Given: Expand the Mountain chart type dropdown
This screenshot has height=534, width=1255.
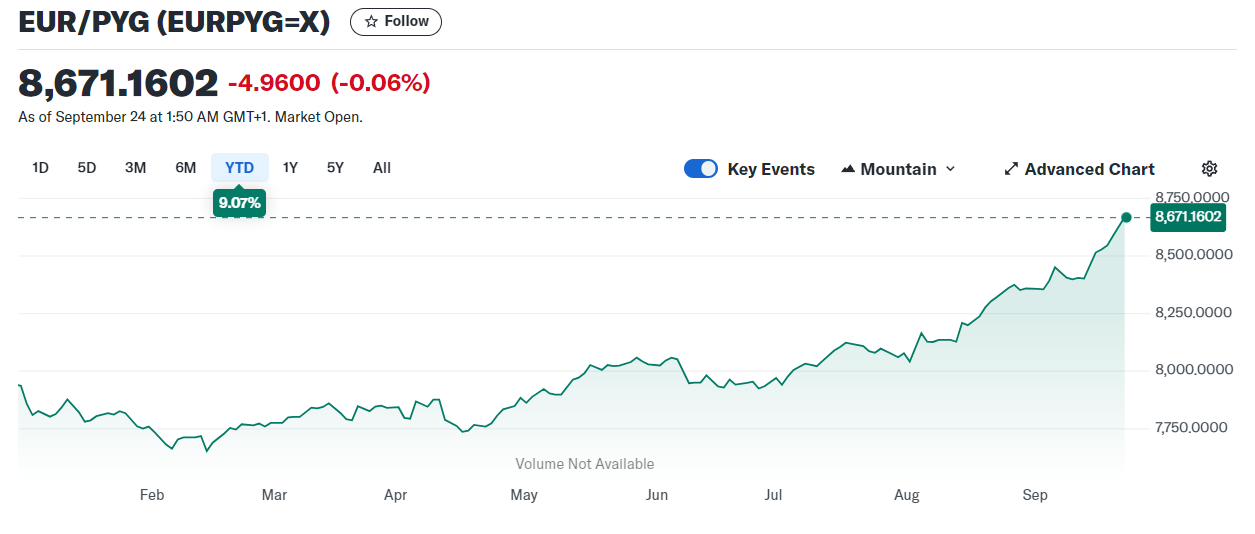Looking at the screenshot, I should point(950,169).
